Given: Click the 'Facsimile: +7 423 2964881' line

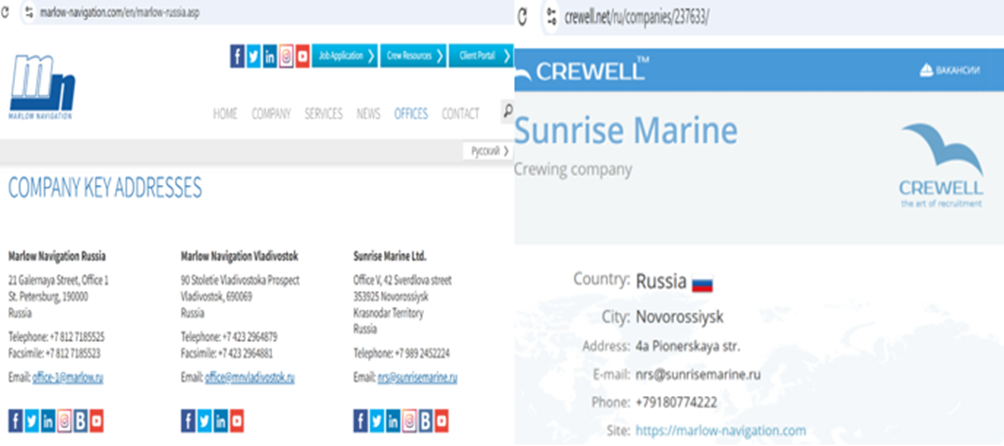Looking at the screenshot, I should [x=227, y=353].
